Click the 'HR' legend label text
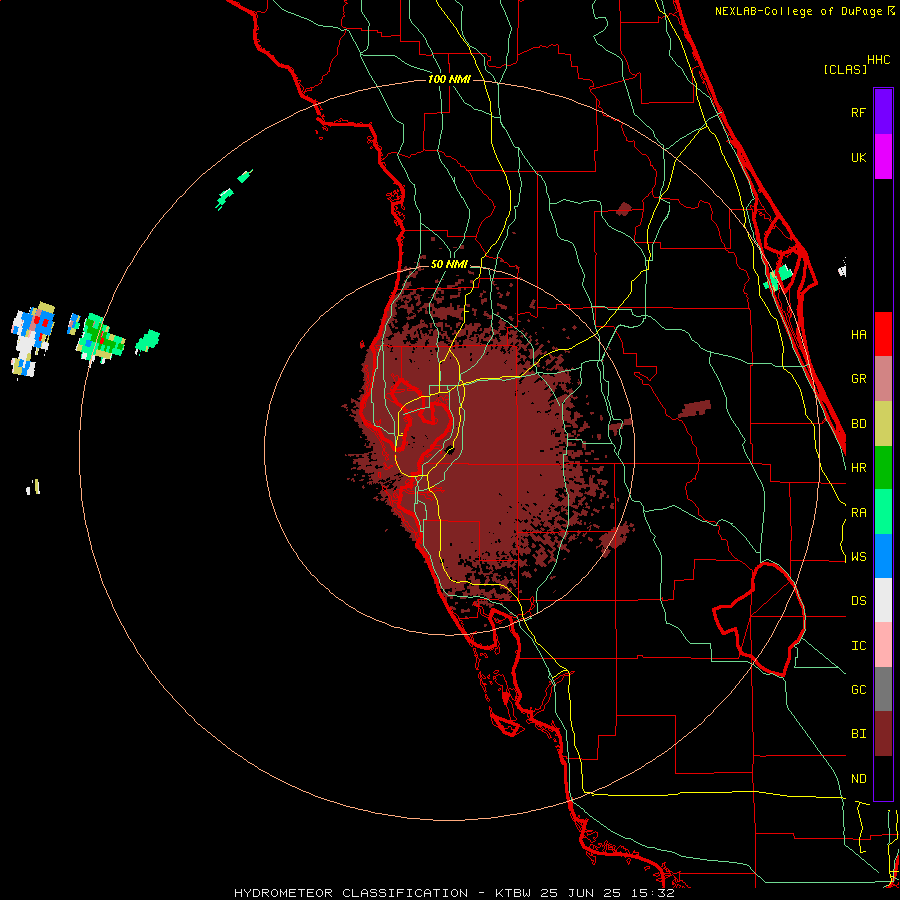Screen dimensions: 900x900 [858, 468]
